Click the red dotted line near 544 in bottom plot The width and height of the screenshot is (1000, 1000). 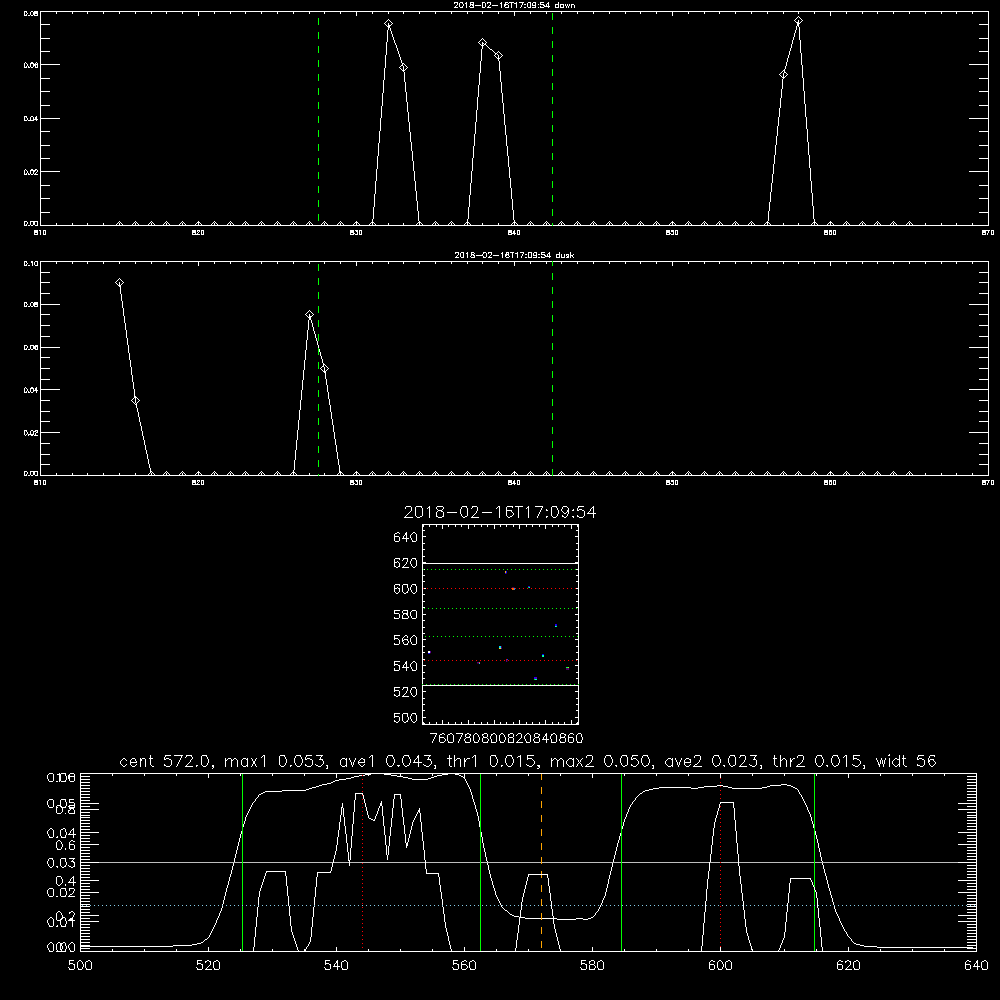tap(363, 861)
